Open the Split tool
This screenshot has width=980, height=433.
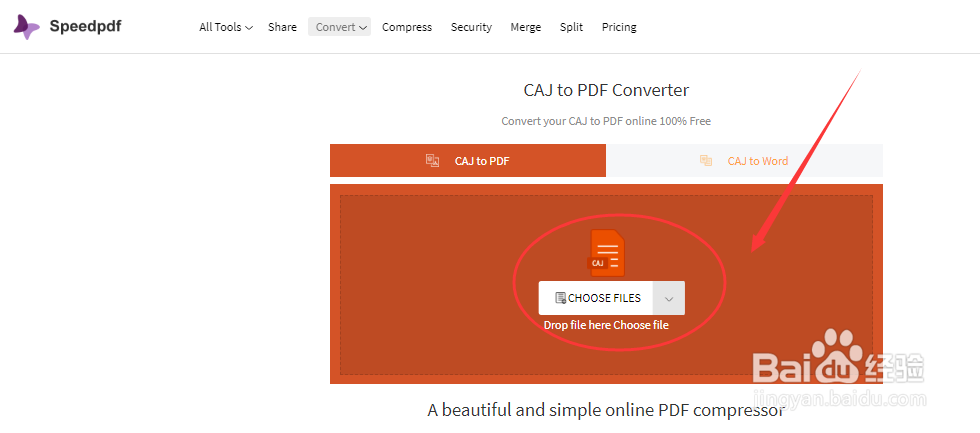coord(571,27)
